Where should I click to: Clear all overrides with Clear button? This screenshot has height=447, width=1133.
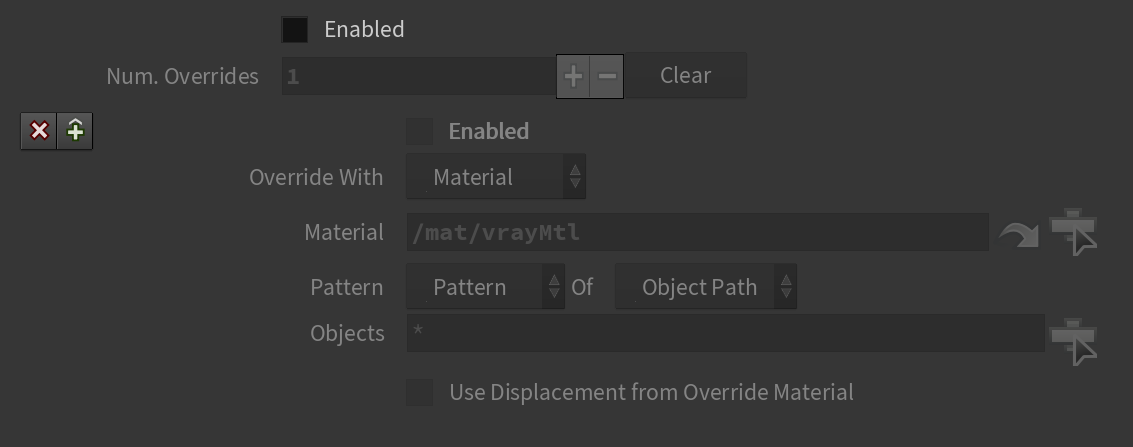tap(686, 76)
